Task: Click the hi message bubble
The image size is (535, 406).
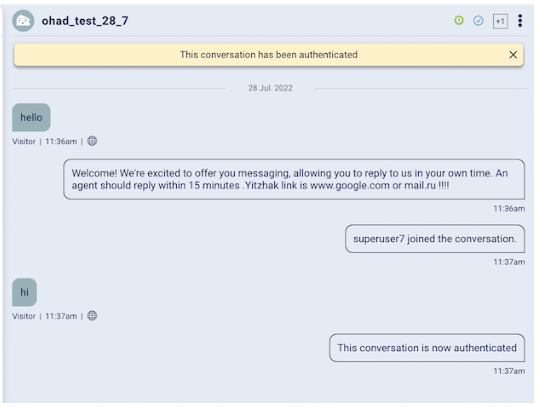Action: click(x=25, y=292)
